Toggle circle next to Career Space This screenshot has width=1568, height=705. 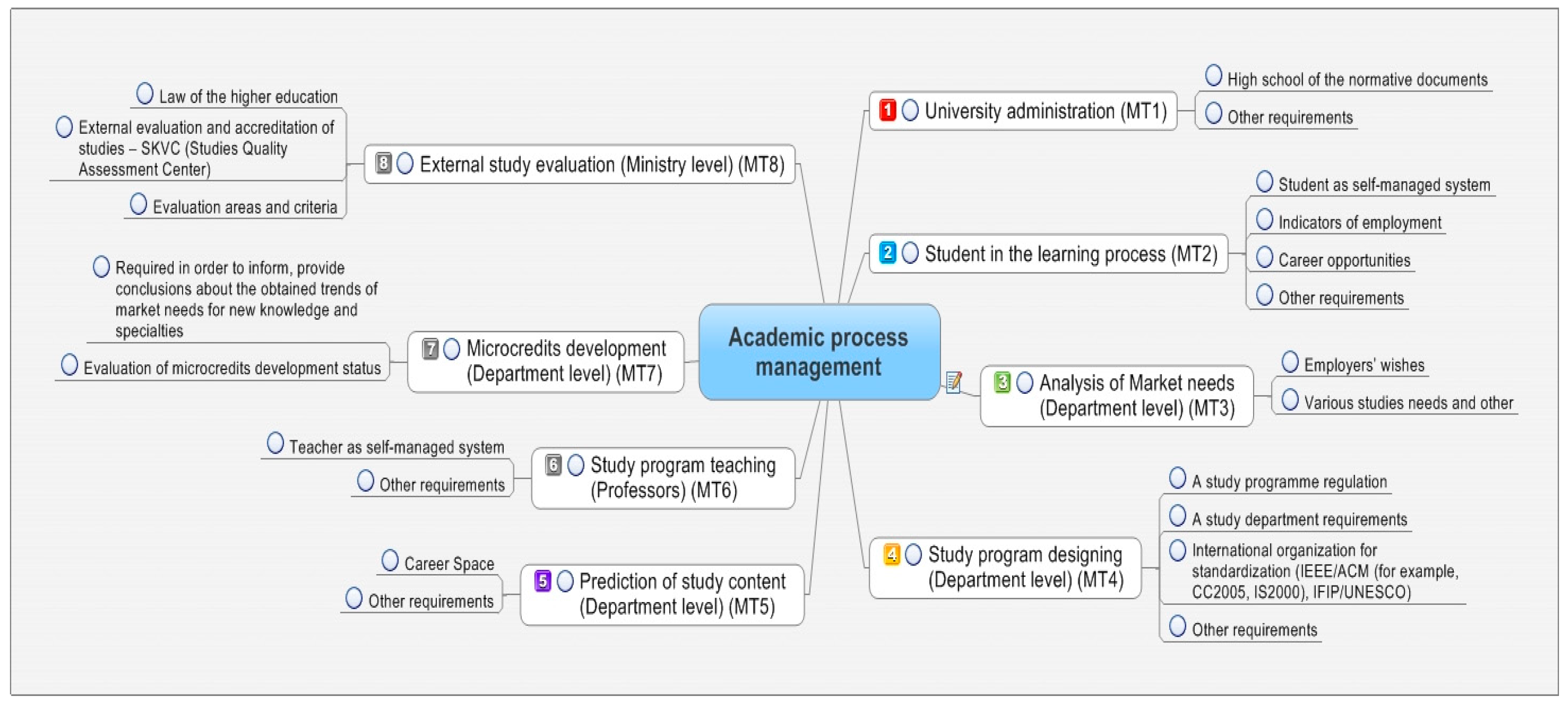389,561
